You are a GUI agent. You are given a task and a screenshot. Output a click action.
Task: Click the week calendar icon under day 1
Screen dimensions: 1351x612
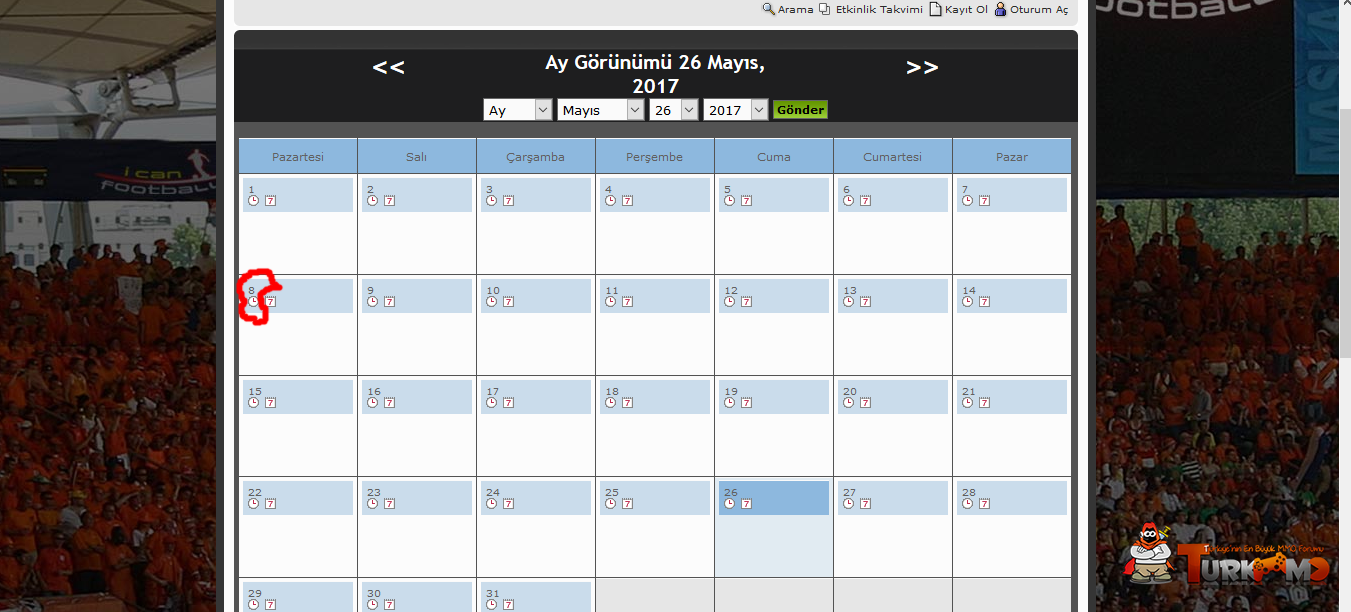coord(271,200)
